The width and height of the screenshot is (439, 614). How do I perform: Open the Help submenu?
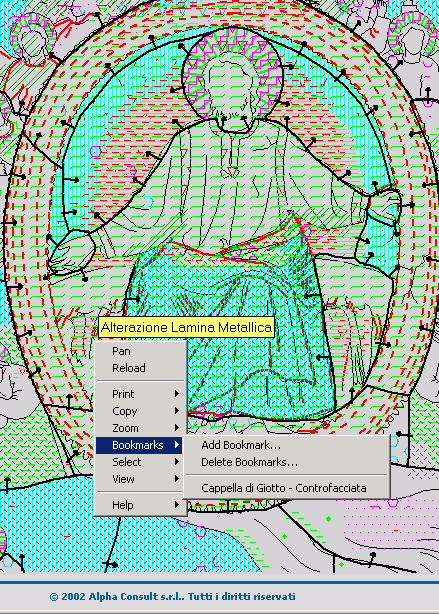click(140, 505)
